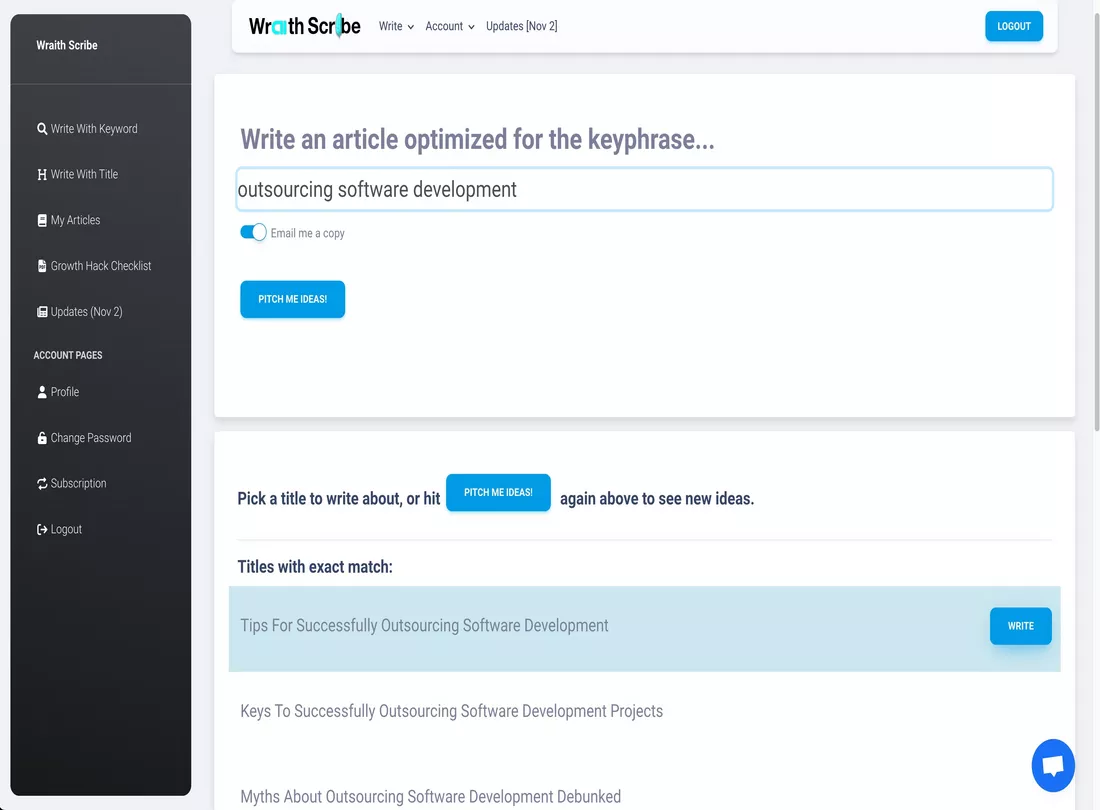Click the Wraith Scribe logo
1100x810 pixels.
[x=304, y=27]
